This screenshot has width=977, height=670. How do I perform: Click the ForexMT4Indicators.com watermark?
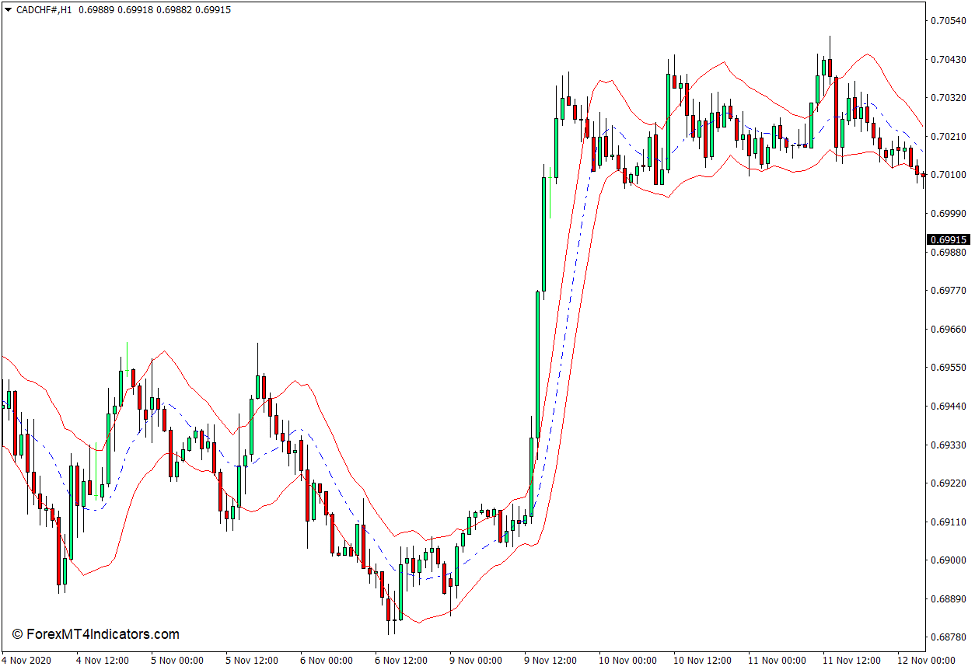[x=96, y=634]
